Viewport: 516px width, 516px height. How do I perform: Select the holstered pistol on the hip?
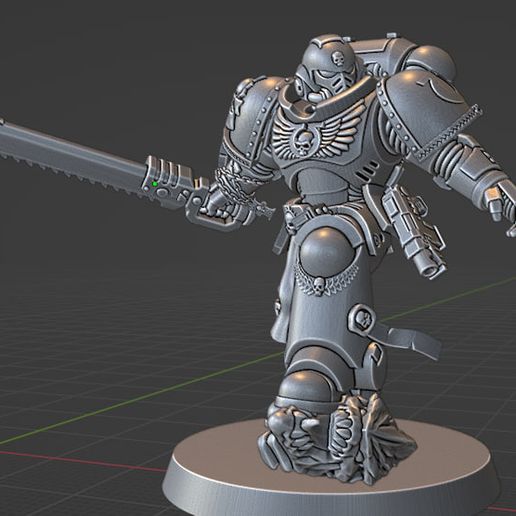pos(413,230)
